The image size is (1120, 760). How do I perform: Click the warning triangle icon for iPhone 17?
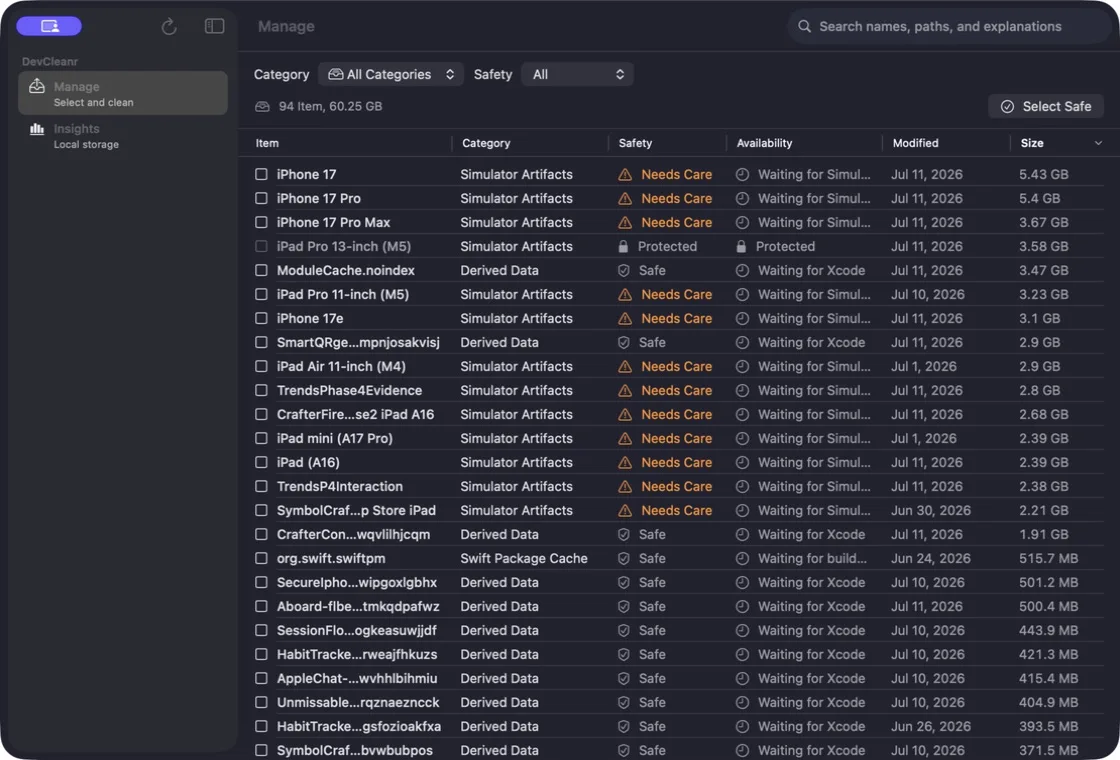point(625,174)
